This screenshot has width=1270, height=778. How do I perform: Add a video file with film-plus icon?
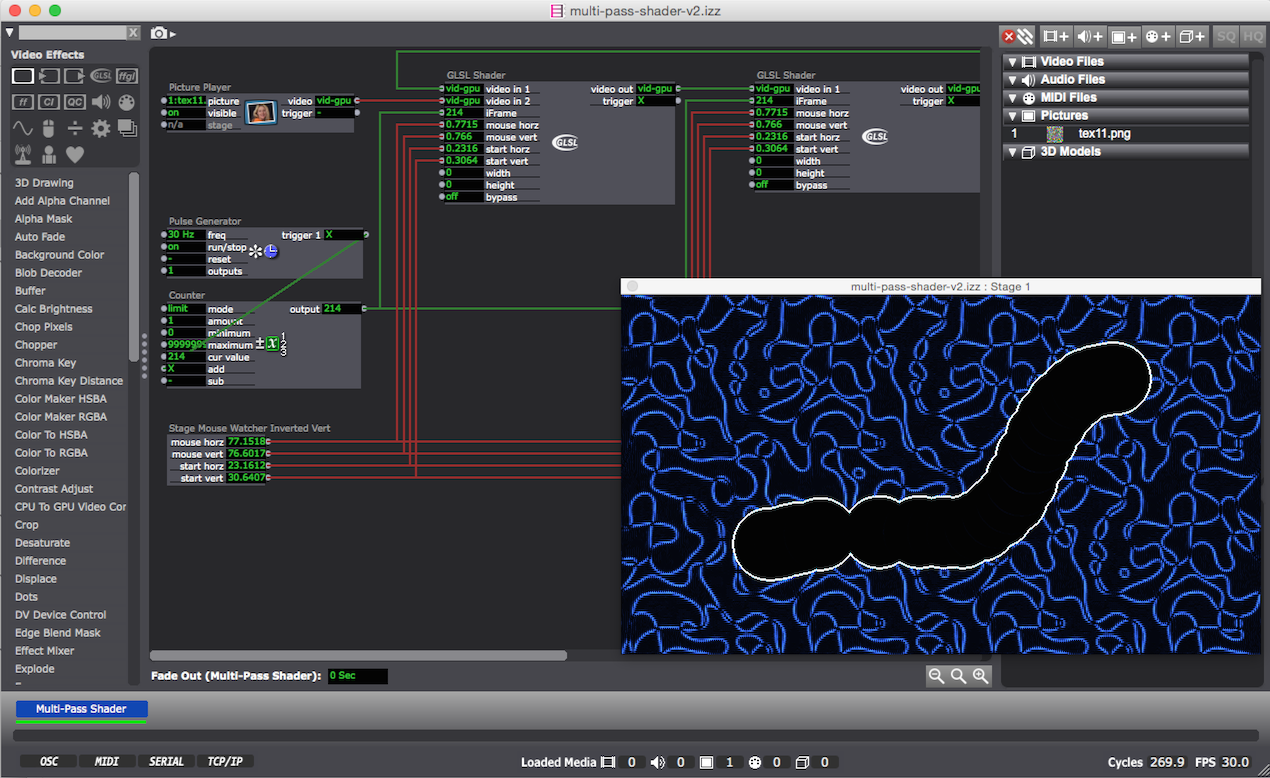coord(1056,36)
